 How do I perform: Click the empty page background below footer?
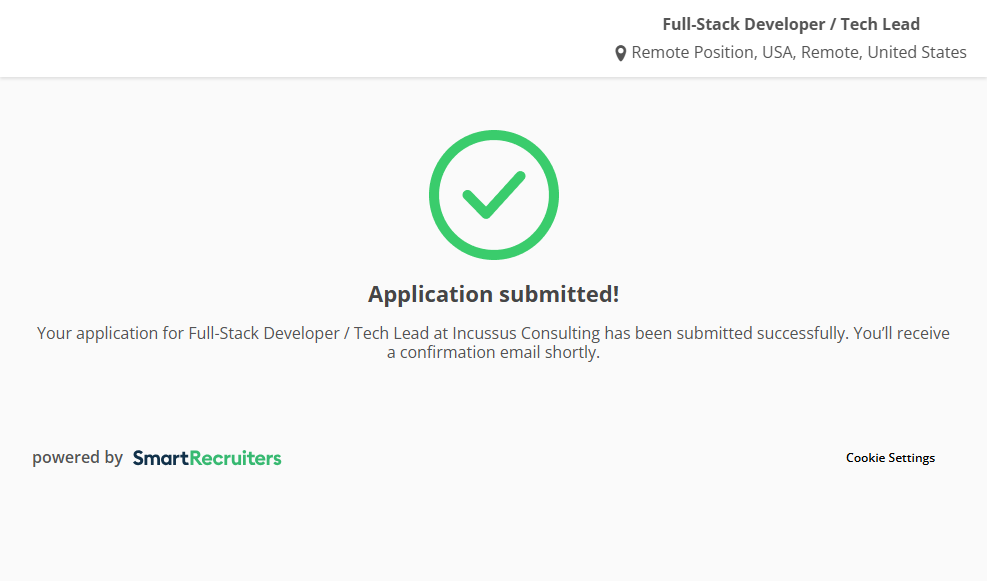pos(493,530)
